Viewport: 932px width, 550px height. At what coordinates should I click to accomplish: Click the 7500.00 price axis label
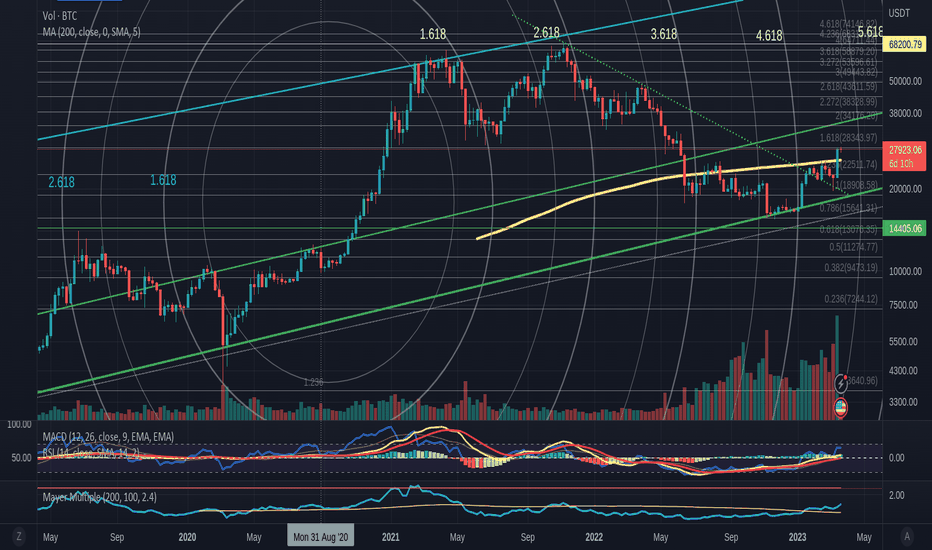[x=905, y=305]
